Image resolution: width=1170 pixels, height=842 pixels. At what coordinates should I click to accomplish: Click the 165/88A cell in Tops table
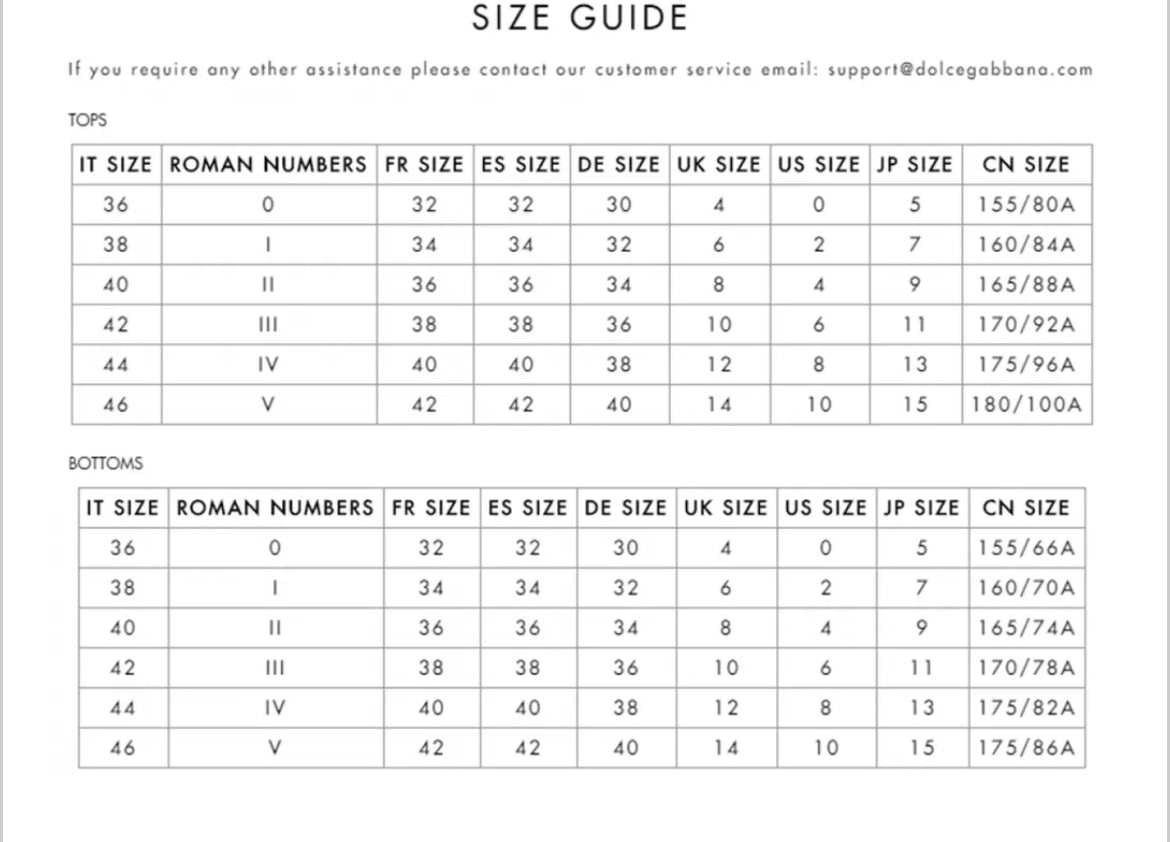[x=1026, y=285]
